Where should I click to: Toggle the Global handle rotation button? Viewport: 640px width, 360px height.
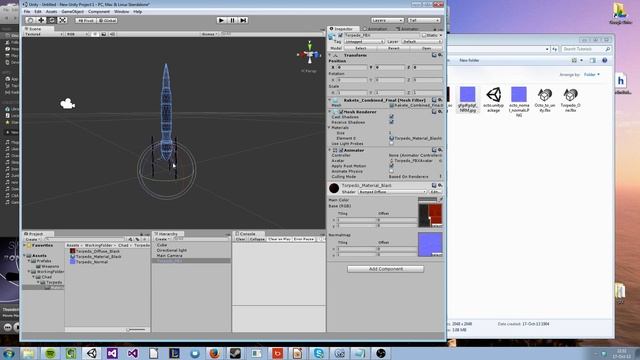pos(107,20)
